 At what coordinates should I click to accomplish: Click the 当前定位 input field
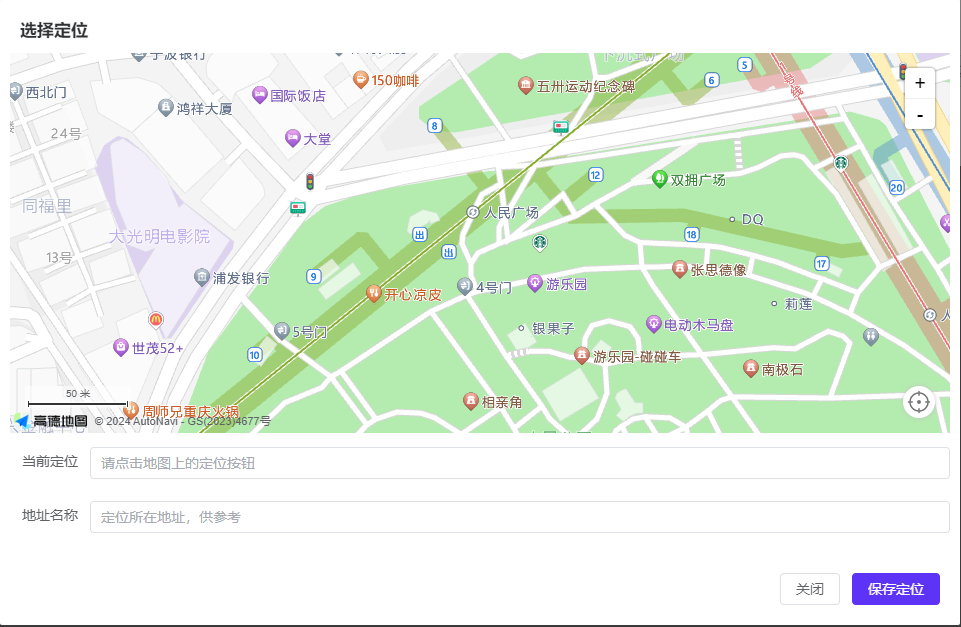point(519,463)
